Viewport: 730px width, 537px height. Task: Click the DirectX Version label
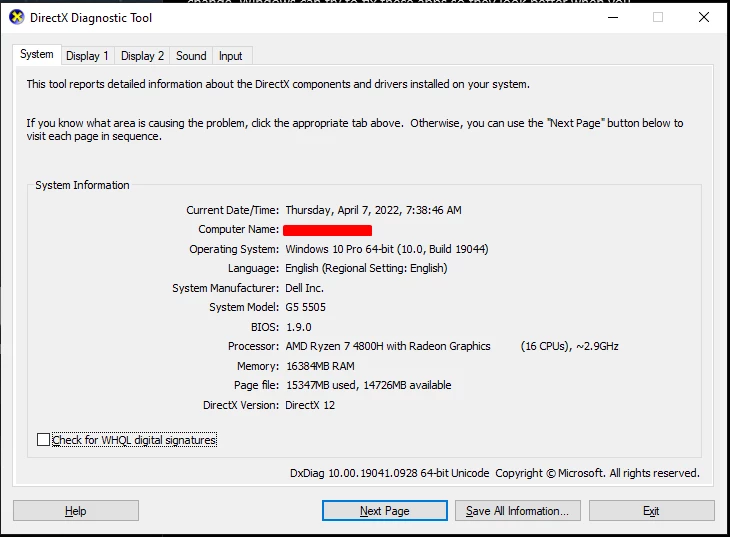241,405
